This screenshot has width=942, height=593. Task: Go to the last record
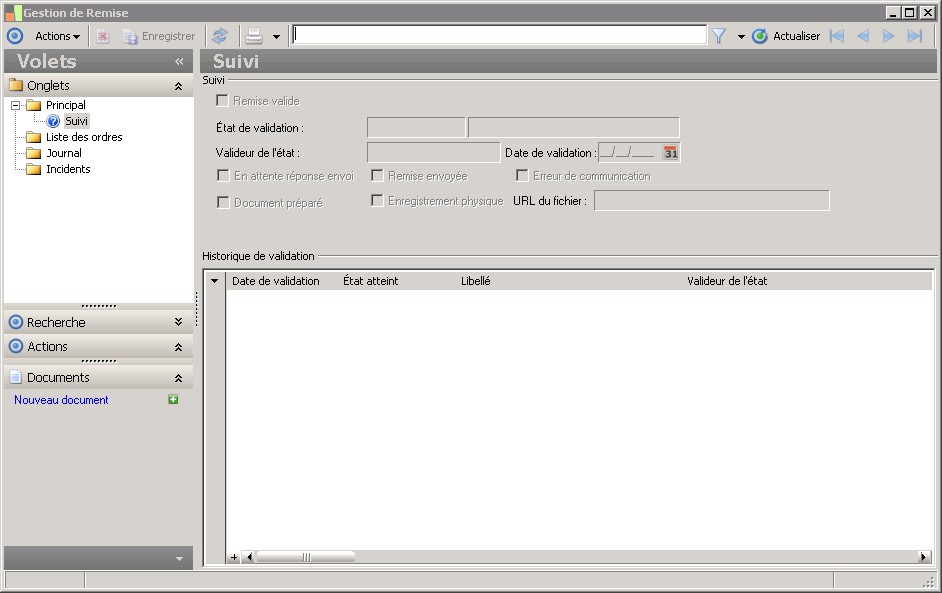[x=914, y=36]
